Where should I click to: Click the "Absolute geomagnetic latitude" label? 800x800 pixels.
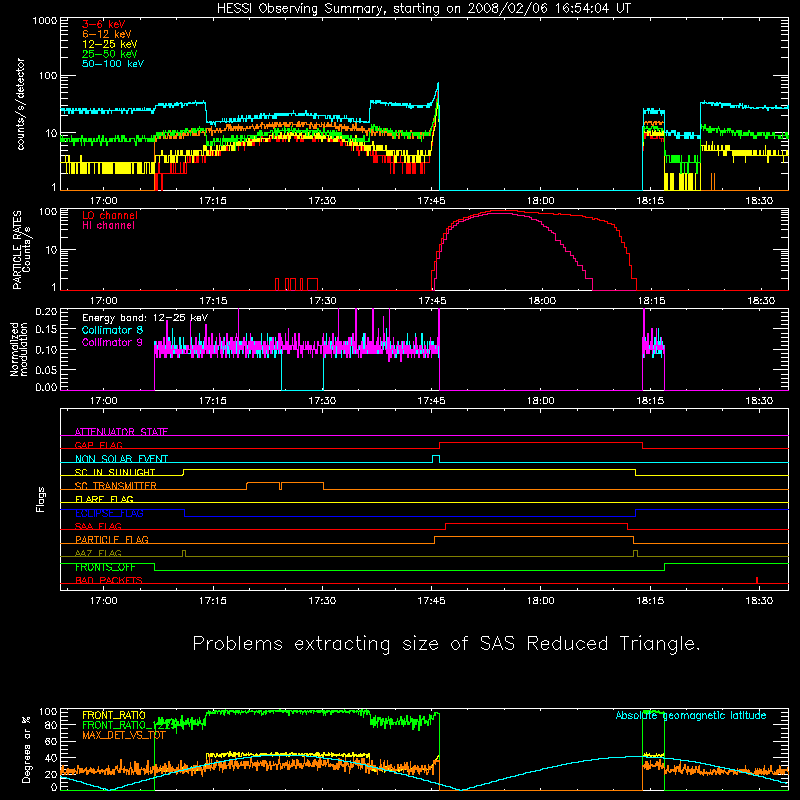click(x=691, y=715)
